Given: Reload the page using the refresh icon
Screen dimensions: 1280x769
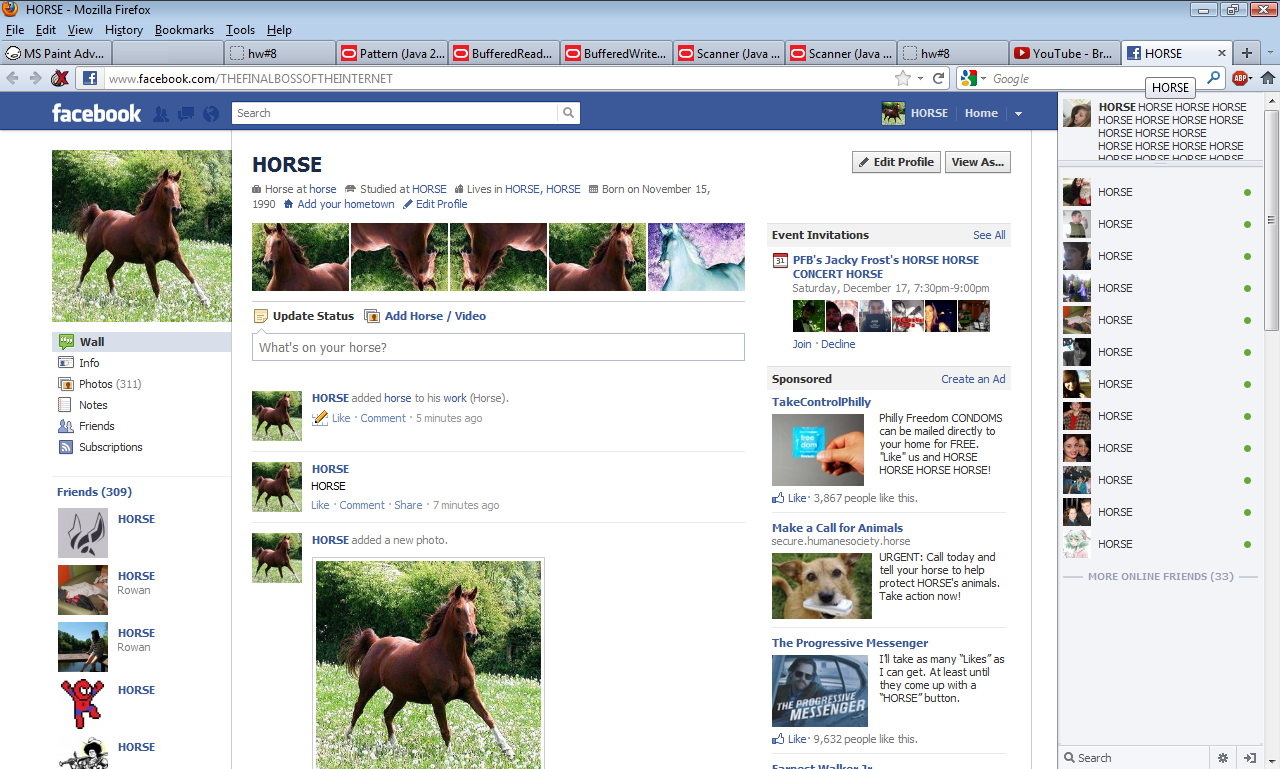Looking at the screenshot, I should (x=939, y=78).
